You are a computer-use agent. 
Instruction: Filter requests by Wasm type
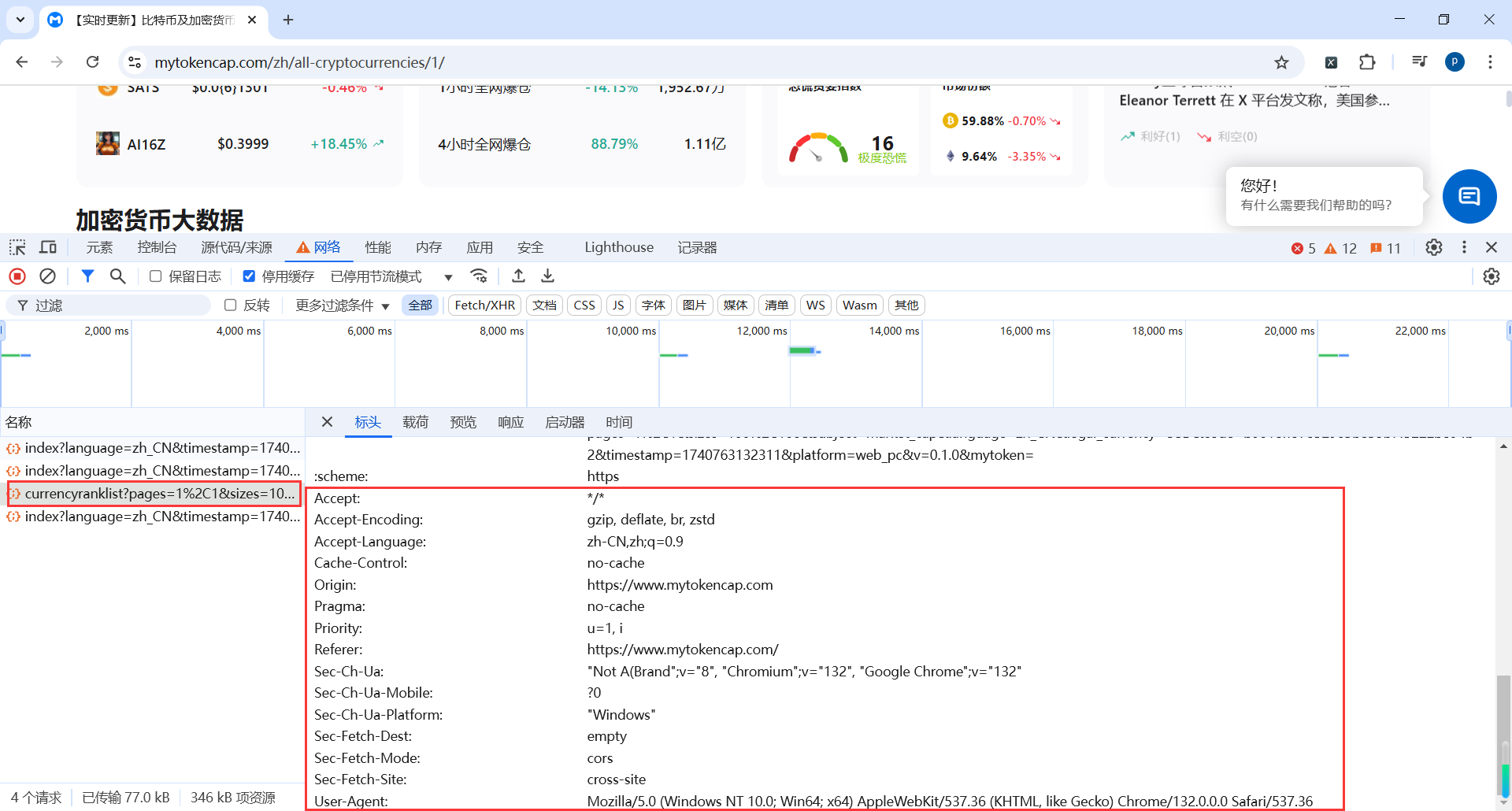coord(859,306)
